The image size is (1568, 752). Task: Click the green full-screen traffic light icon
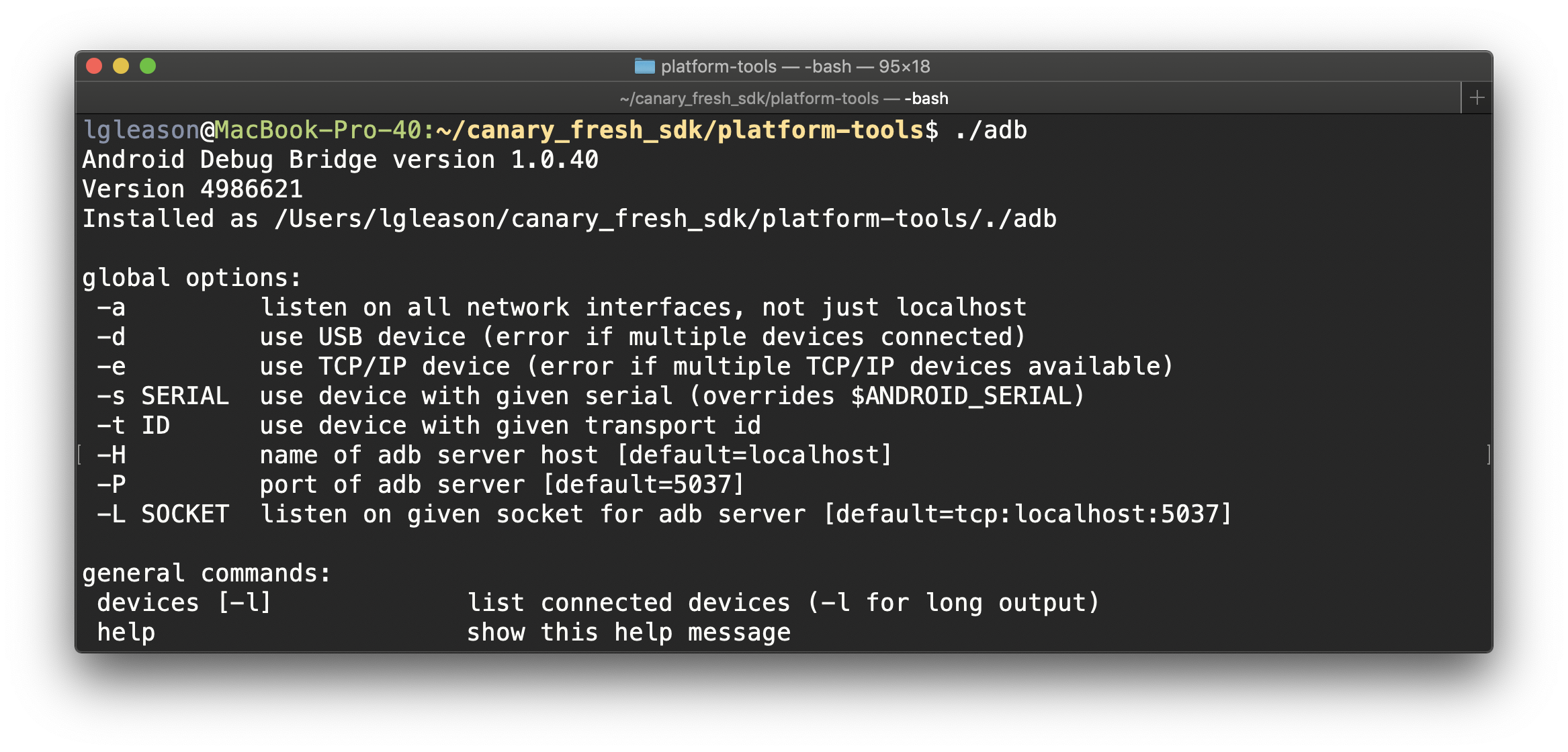[148, 66]
